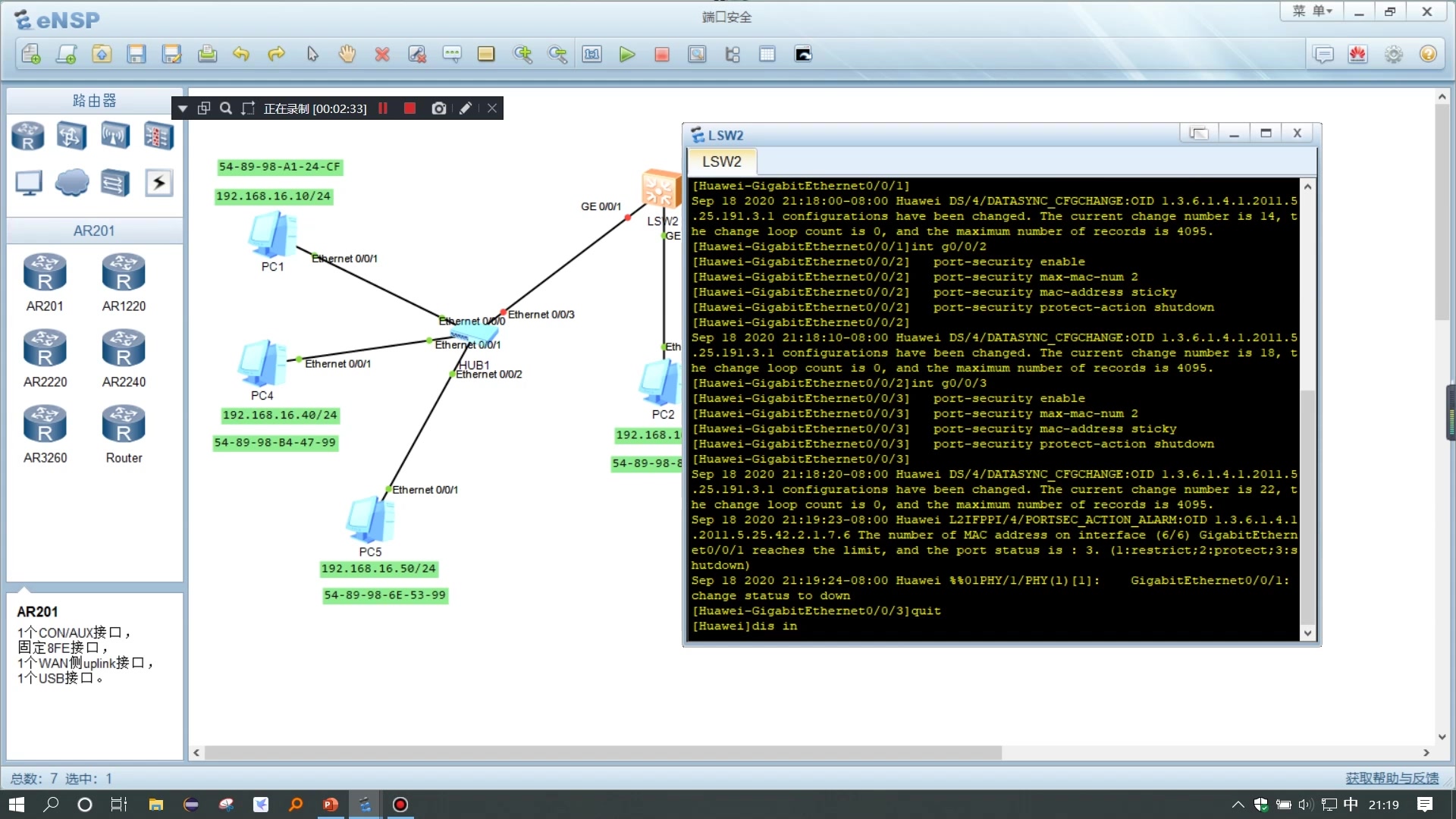Select the LSW2 terminal tab
The height and width of the screenshot is (819, 1456).
(x=721, y=162)
